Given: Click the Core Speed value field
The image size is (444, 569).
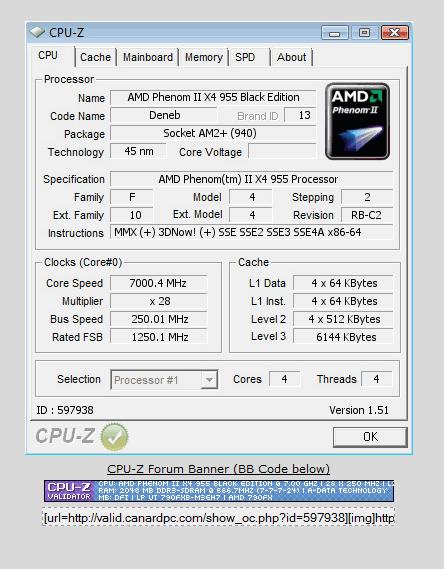Looking at the screenshot, I should click(159, 283).
